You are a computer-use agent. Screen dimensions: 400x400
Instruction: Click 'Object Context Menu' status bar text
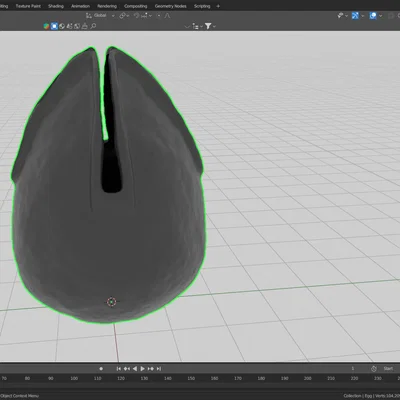point(19,396)
